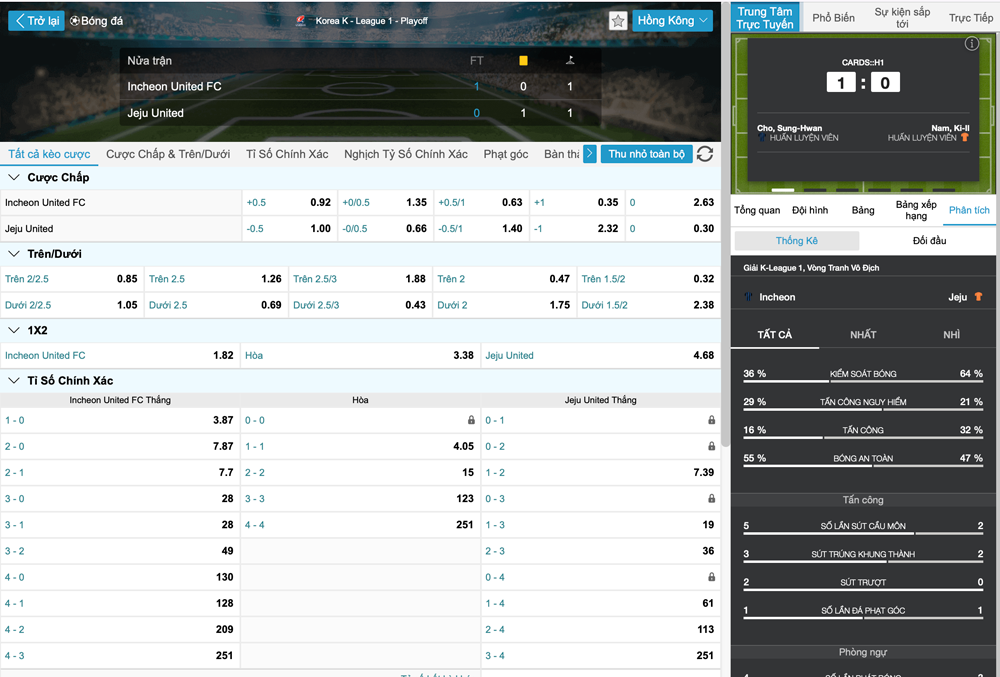The height and width of the screenshot is (677, 1000).
Task: Open the Tỉ Số Chính Xác filter tab
Action: coord(287,154)
